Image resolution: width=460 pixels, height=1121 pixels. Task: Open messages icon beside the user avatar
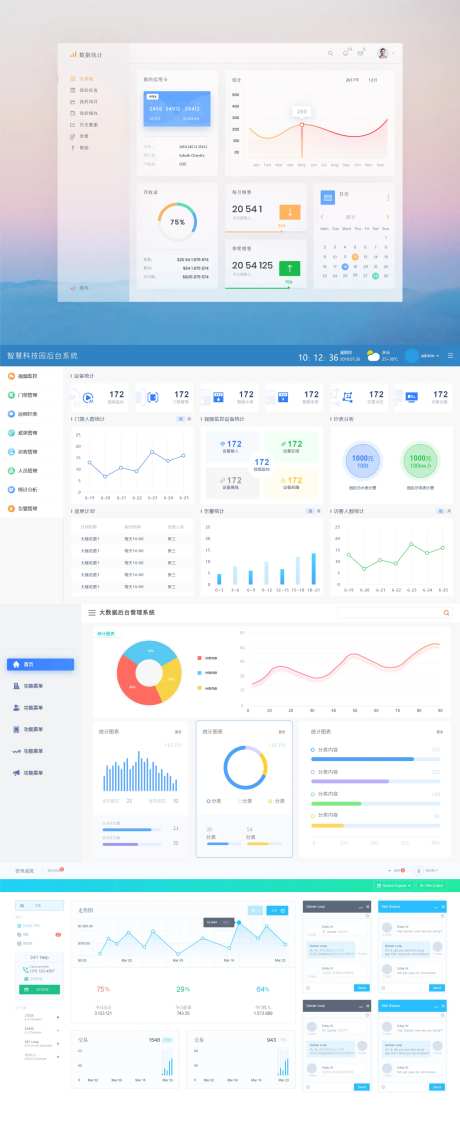point(361,54)
